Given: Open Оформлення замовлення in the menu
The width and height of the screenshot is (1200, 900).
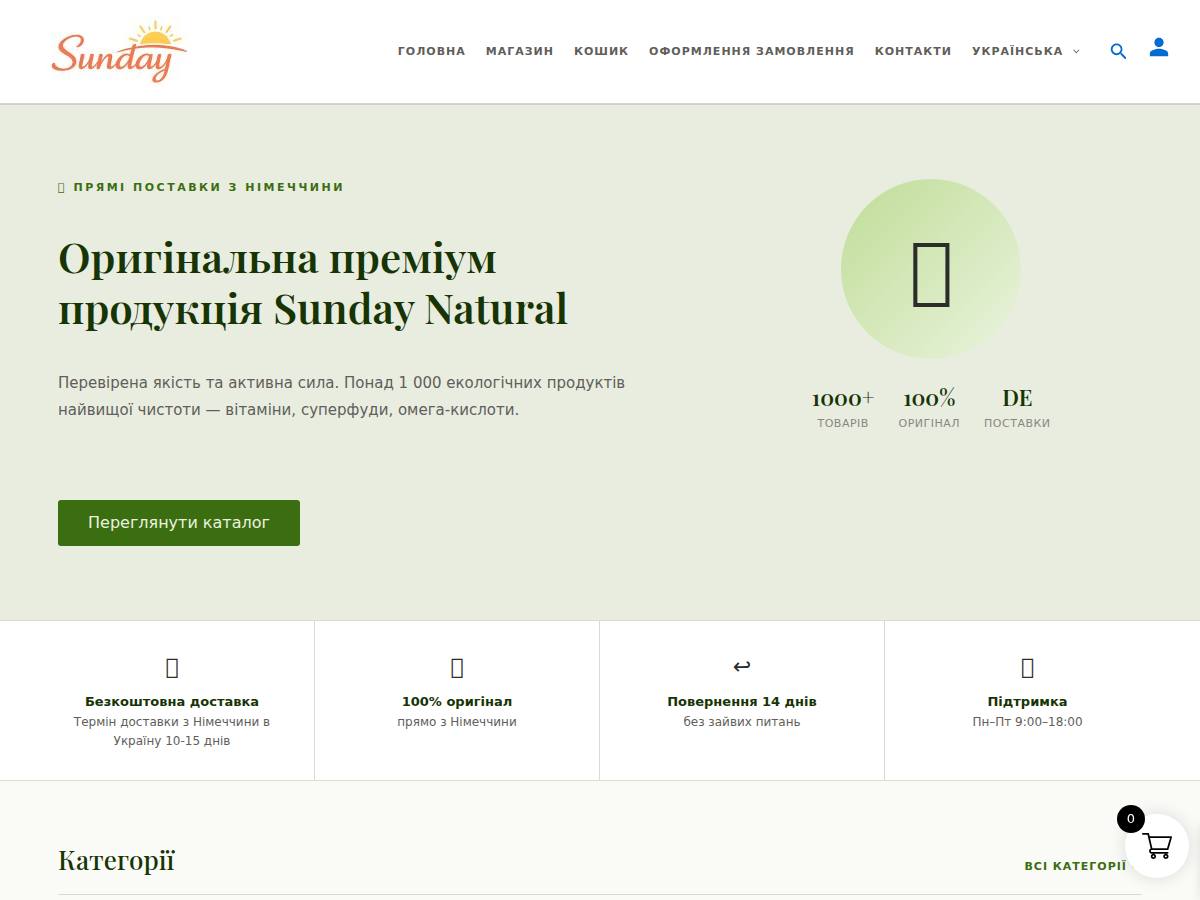Looking at the screenshot, I should click(x=751, y=51).
